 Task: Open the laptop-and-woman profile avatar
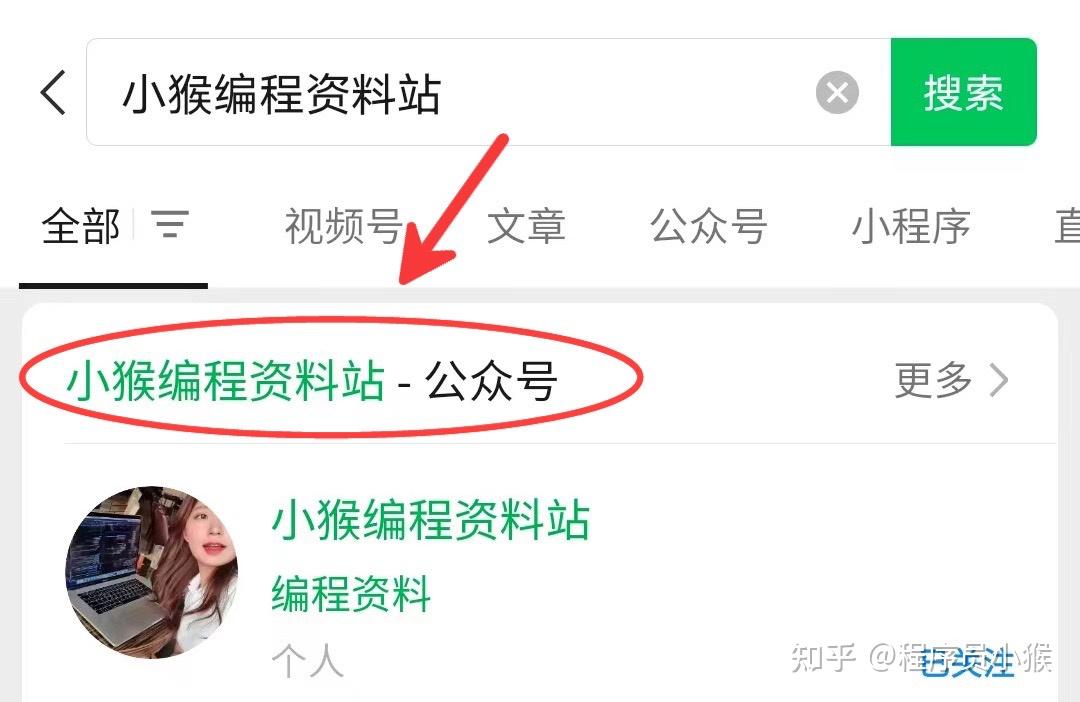pos(152,572)
